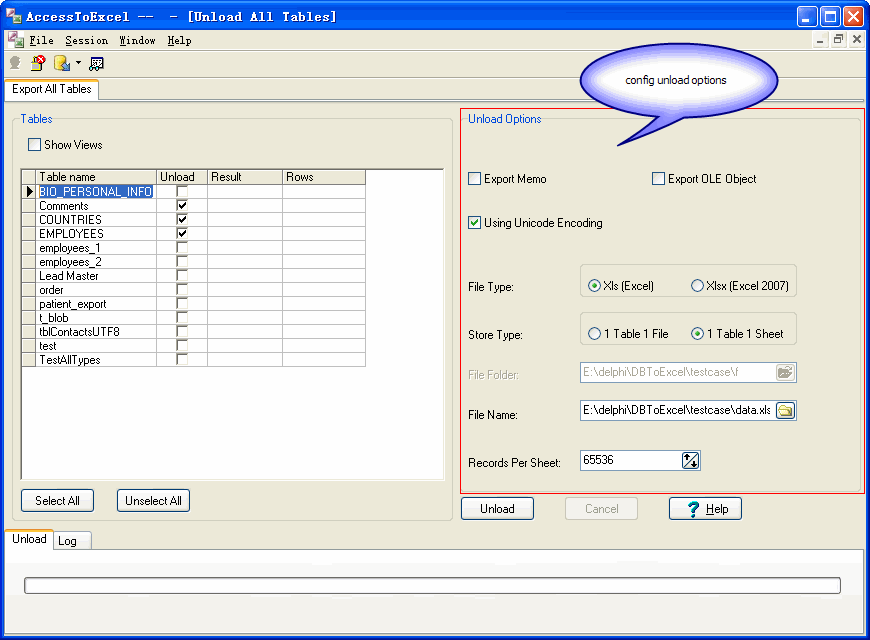Open the Help menu

point(179,41)
